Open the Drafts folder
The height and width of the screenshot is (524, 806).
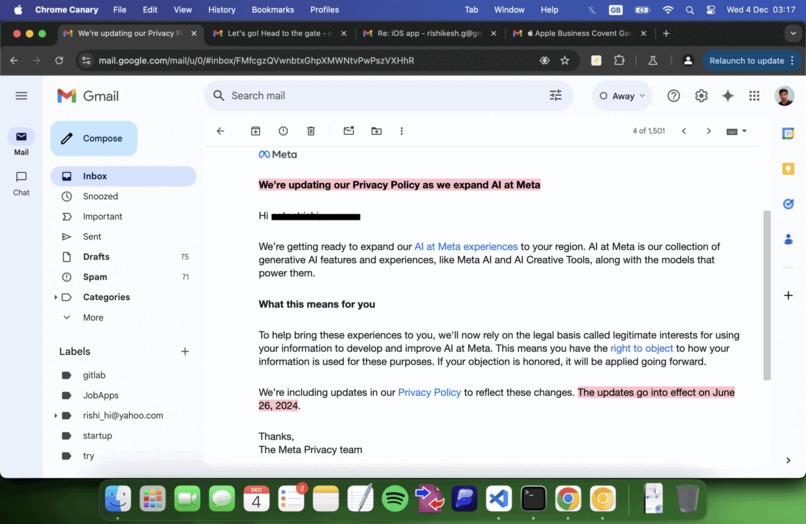(123, 257)
